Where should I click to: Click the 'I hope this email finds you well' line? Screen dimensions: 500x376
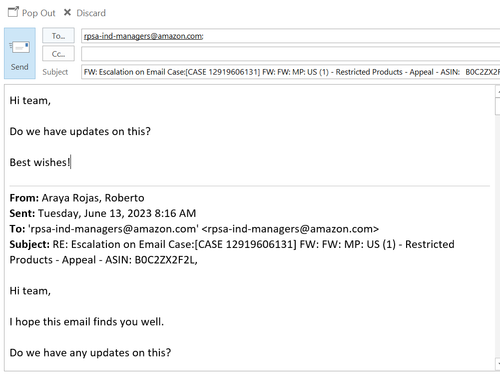(x=87, y=322)
